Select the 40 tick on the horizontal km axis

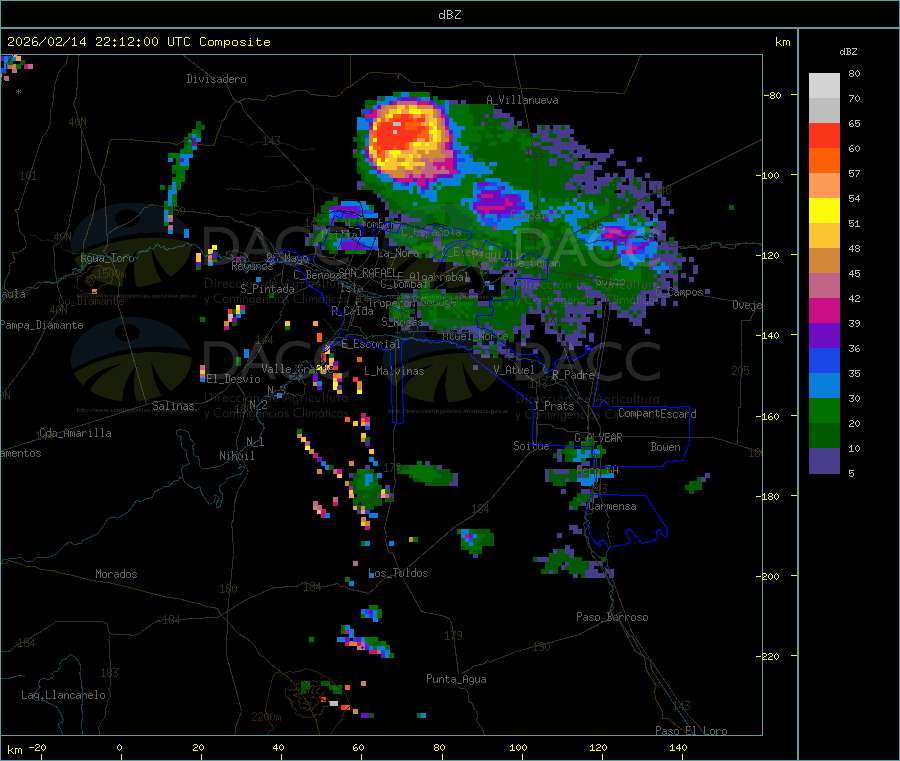(x=278, y=747)
